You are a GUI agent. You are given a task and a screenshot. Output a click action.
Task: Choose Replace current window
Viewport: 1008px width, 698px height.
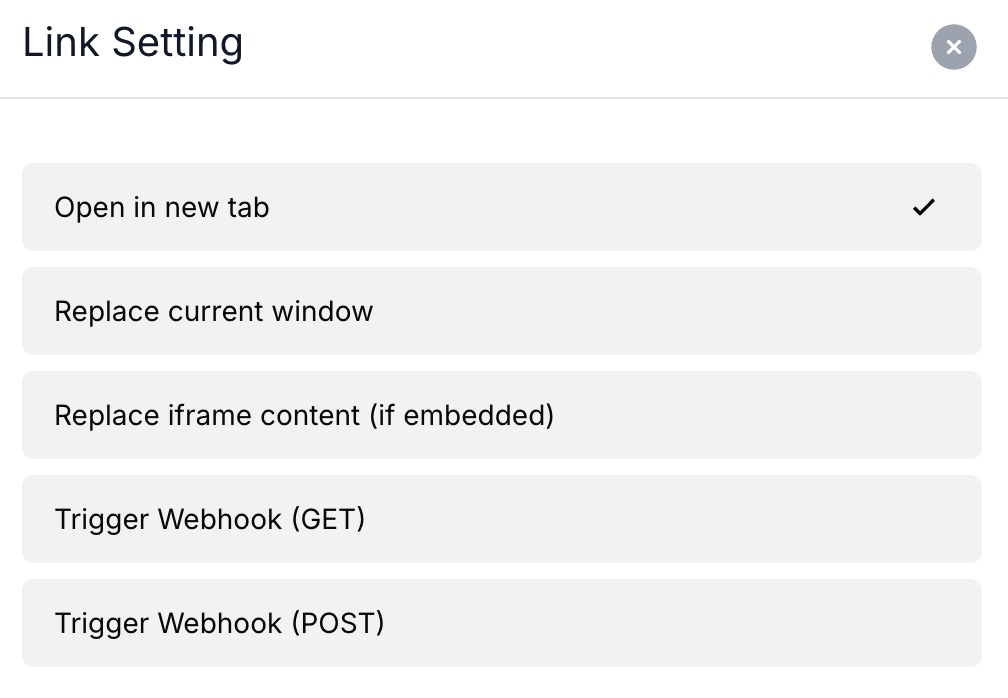point(501,311)
